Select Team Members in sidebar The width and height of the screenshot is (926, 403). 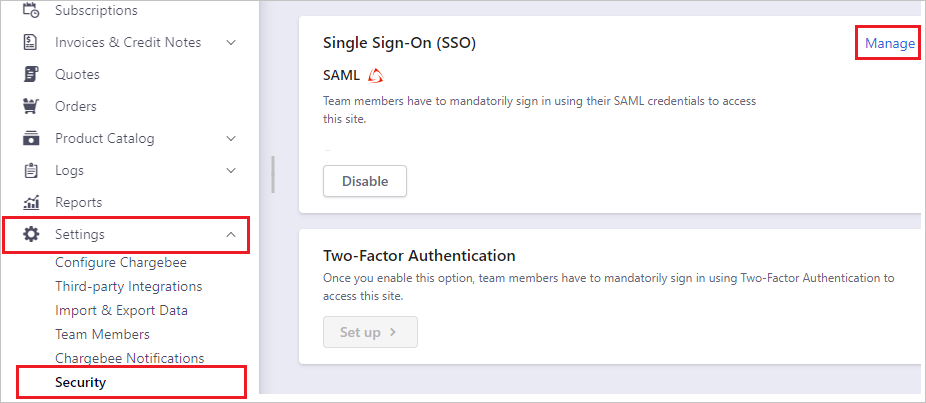pyautogui.click(x=102, y=335)
